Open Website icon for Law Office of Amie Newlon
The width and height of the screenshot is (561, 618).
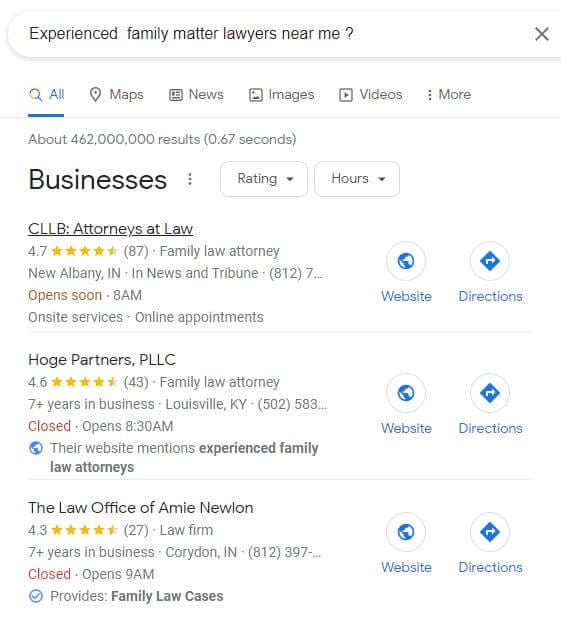(x=406, y=532)
